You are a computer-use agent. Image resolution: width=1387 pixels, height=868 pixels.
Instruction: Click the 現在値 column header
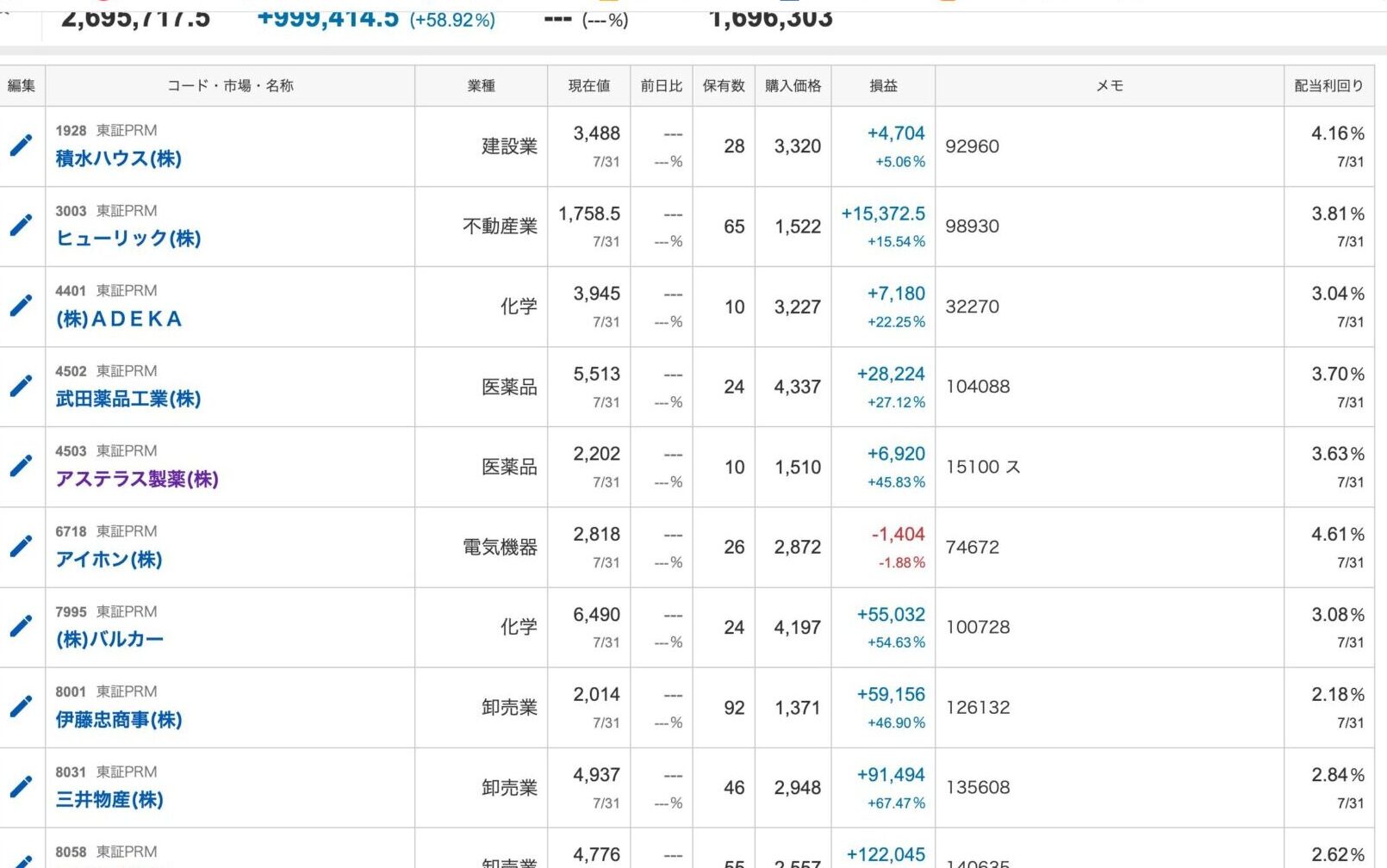pyautogui.click(x=589, y=85)
